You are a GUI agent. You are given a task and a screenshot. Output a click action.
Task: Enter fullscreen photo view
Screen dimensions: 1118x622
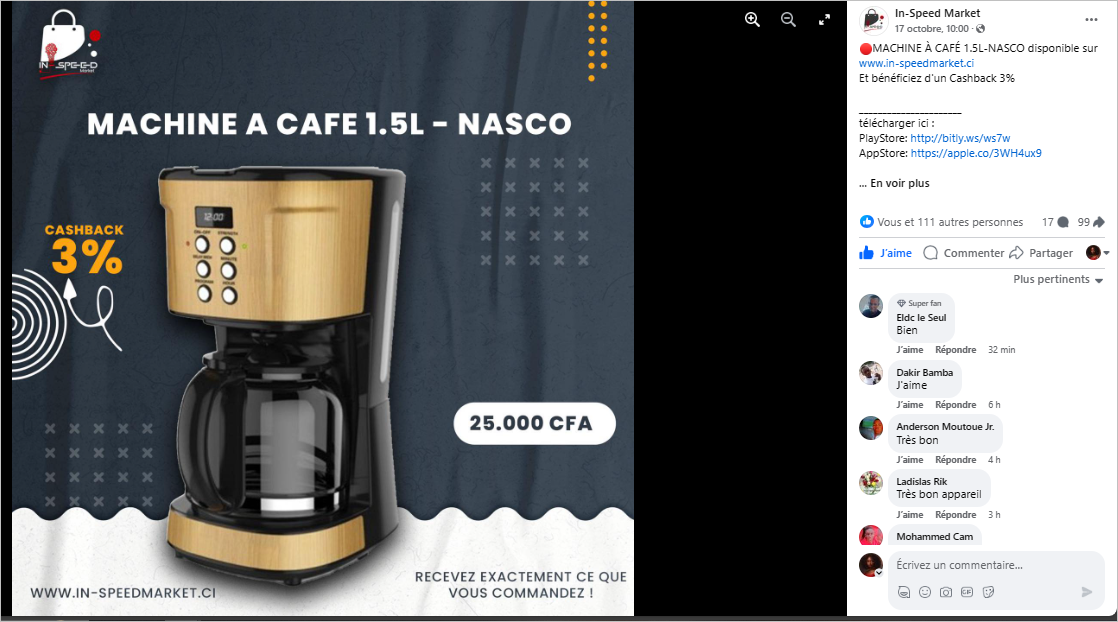coord(824,20)
